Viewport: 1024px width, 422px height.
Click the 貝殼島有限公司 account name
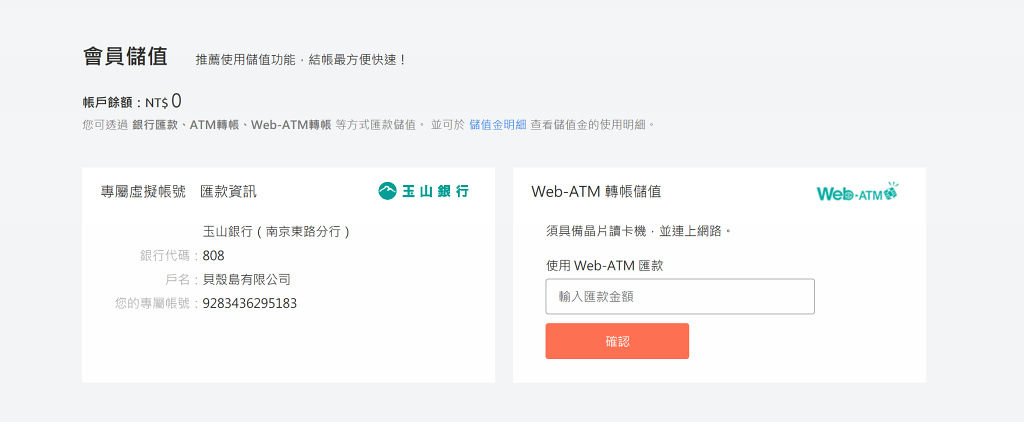point(246,280)
